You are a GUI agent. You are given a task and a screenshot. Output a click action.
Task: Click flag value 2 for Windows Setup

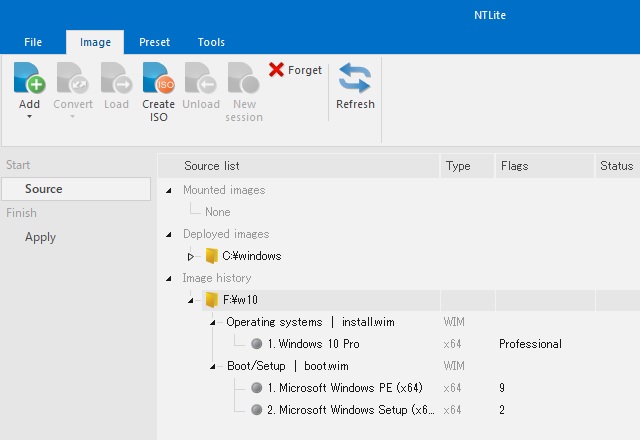[502, 409]
